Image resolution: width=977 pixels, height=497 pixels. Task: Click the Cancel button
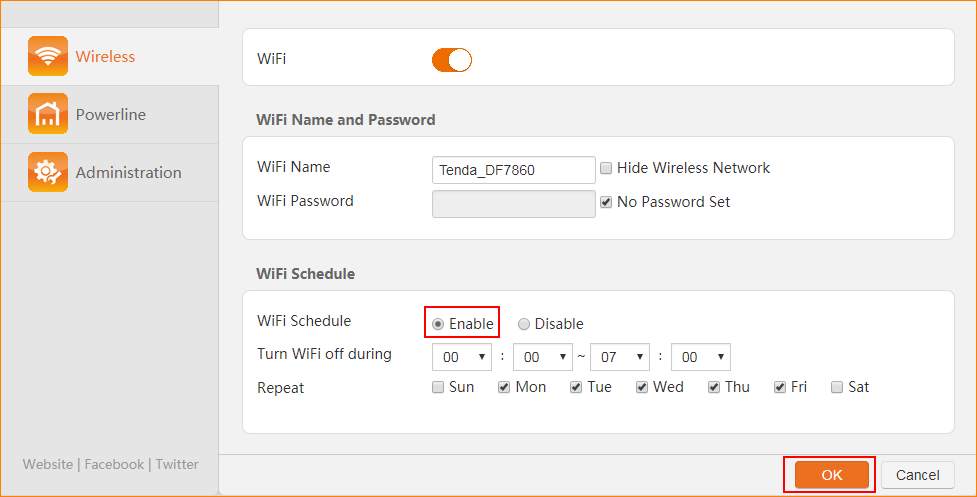point(917,475)
